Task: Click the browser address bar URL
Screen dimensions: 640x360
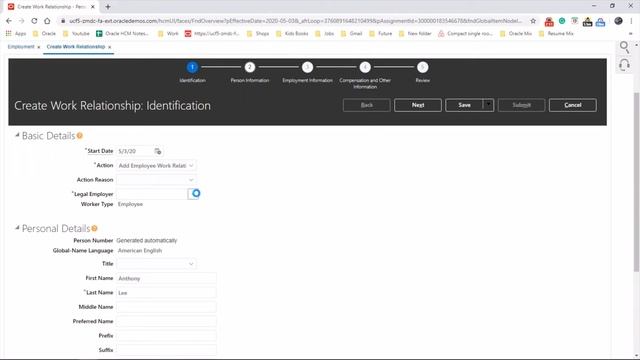Action: click(x=296, y=21)
